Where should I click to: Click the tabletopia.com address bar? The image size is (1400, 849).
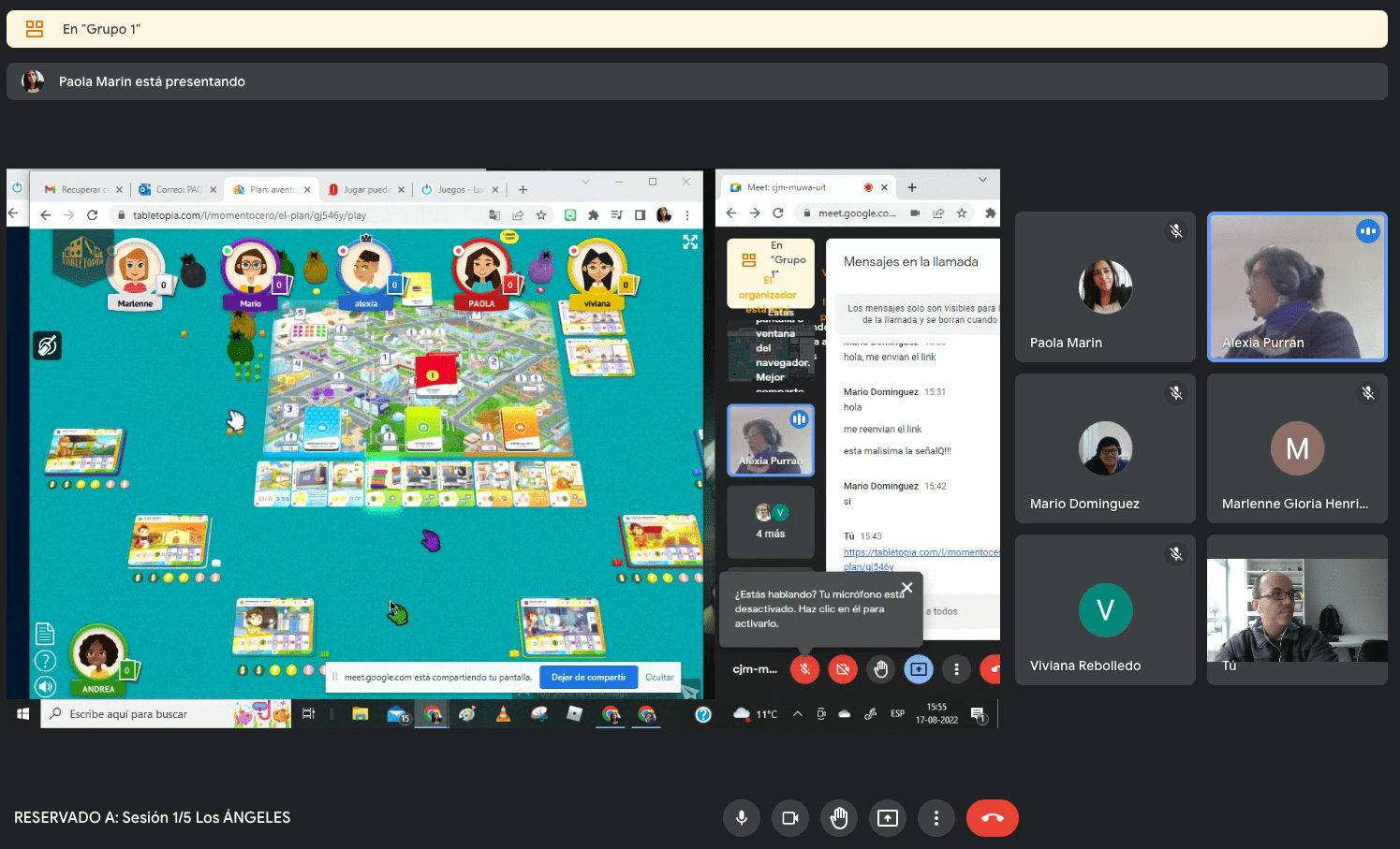tap(300, 215)
